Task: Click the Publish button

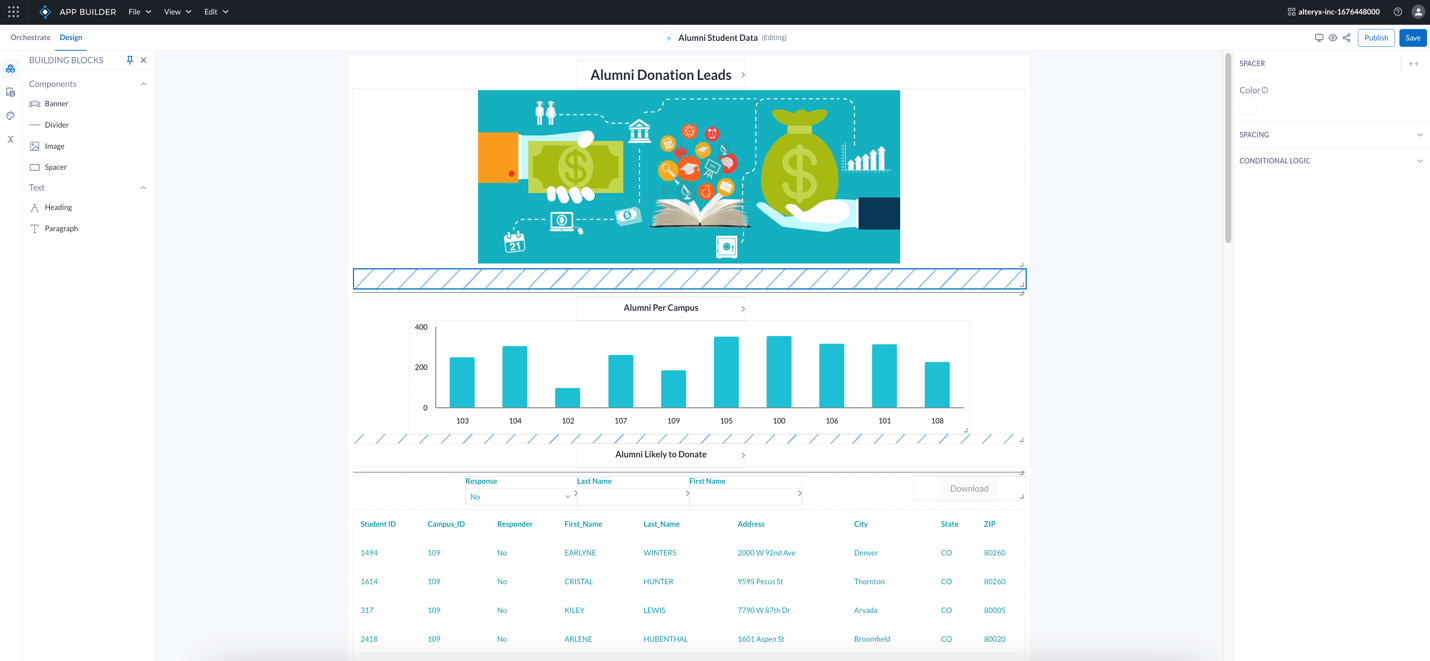Action: [1376, 37]
